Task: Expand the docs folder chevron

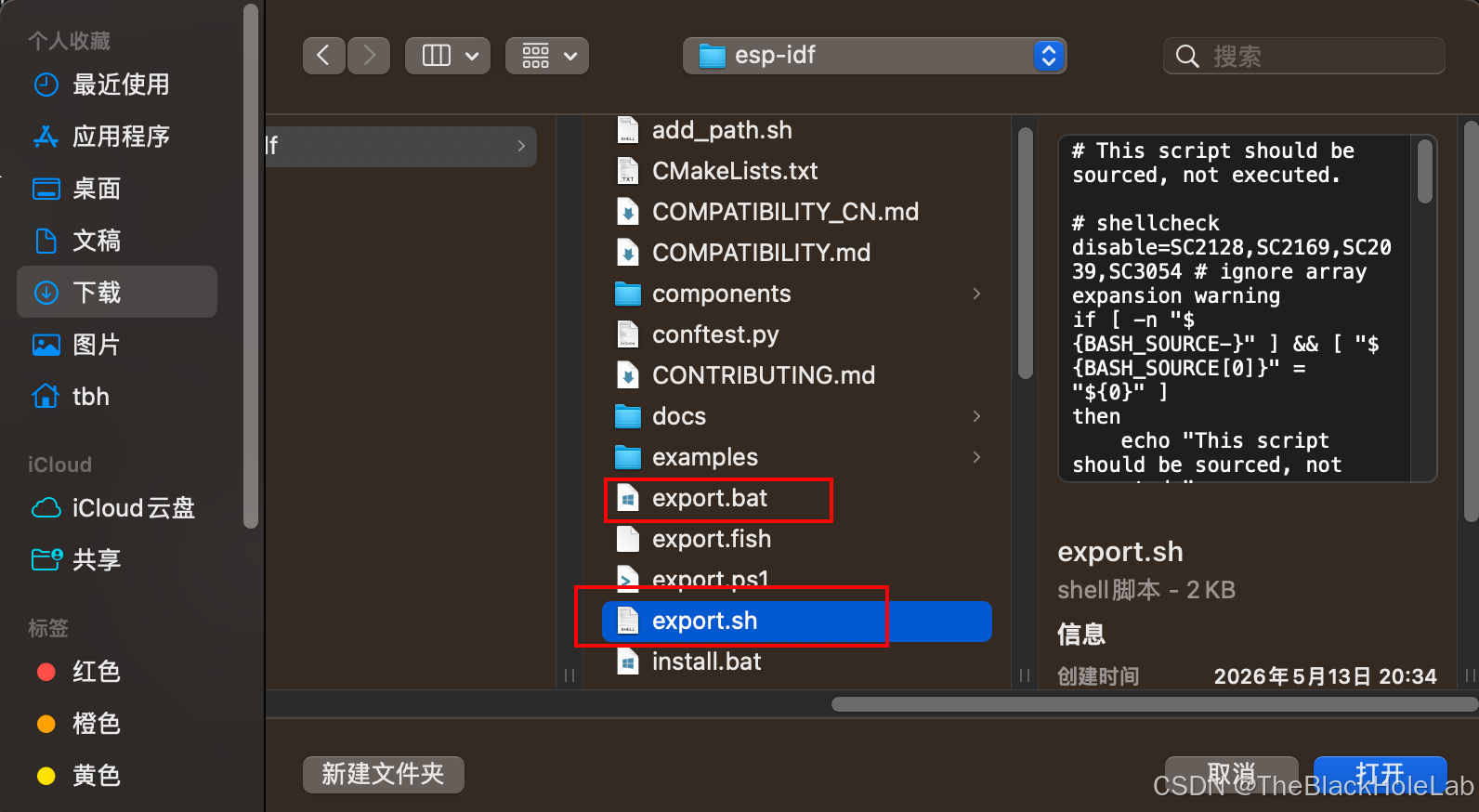Action: [x=976, y=416]
